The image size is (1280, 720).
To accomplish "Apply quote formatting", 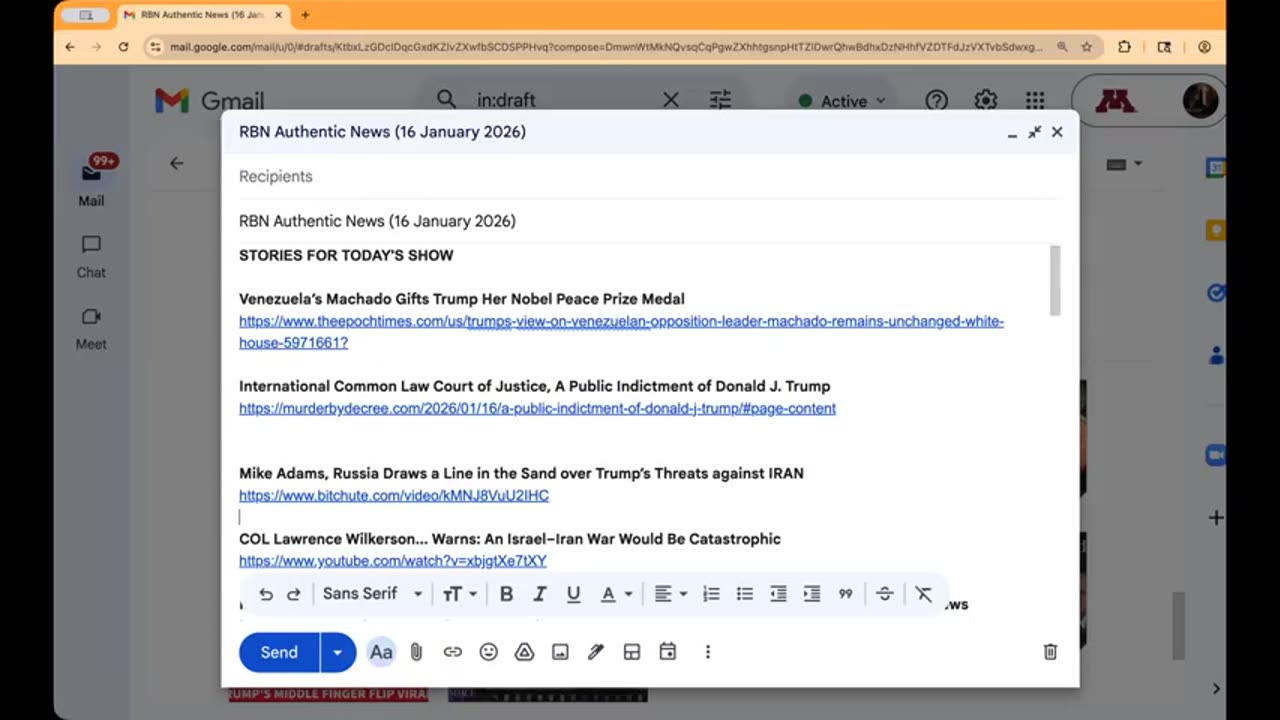I will pyautogui.click(x=846, y=594).
